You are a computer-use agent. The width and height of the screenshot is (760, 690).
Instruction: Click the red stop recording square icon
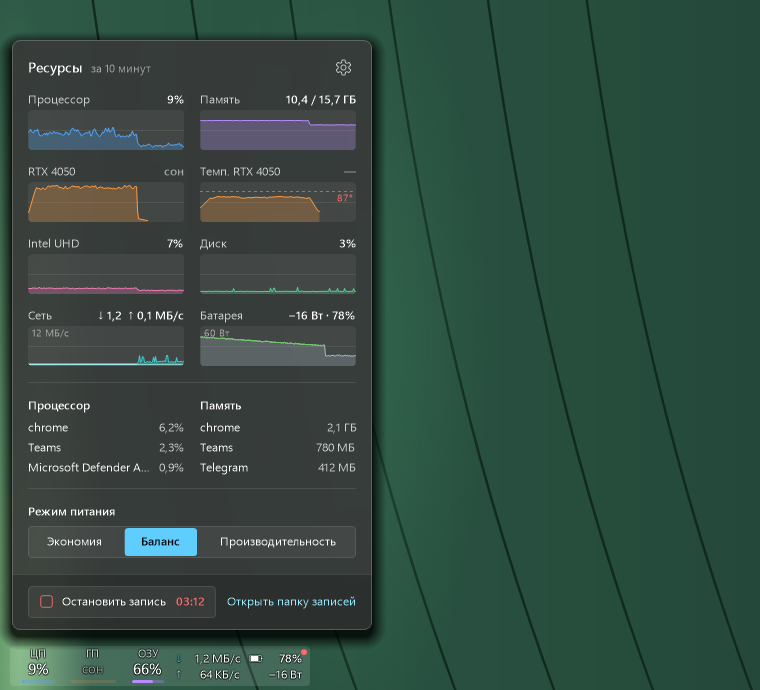point(47,601)
